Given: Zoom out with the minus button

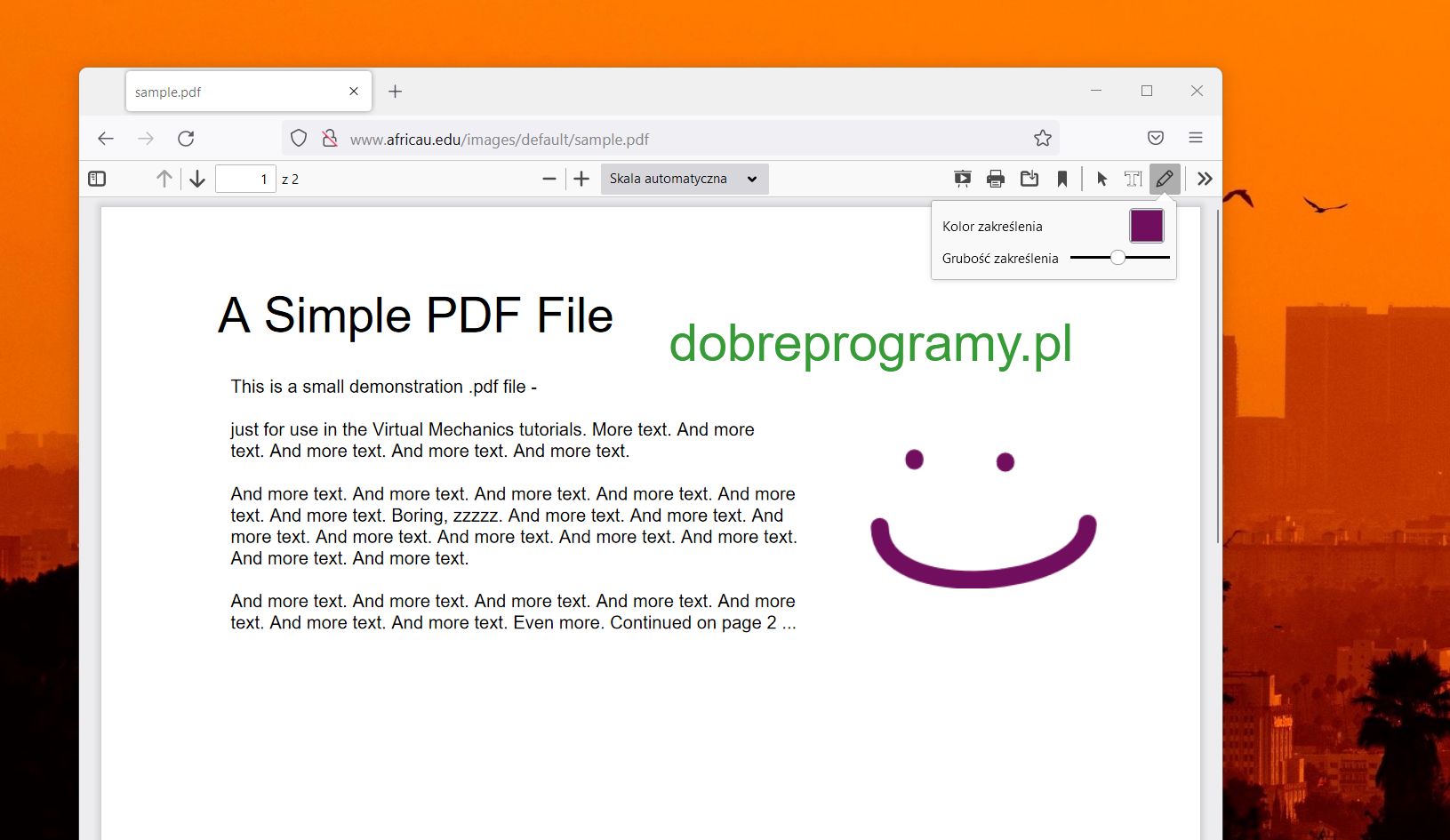Looking at the screenshot, I should [x=549, y=179].
